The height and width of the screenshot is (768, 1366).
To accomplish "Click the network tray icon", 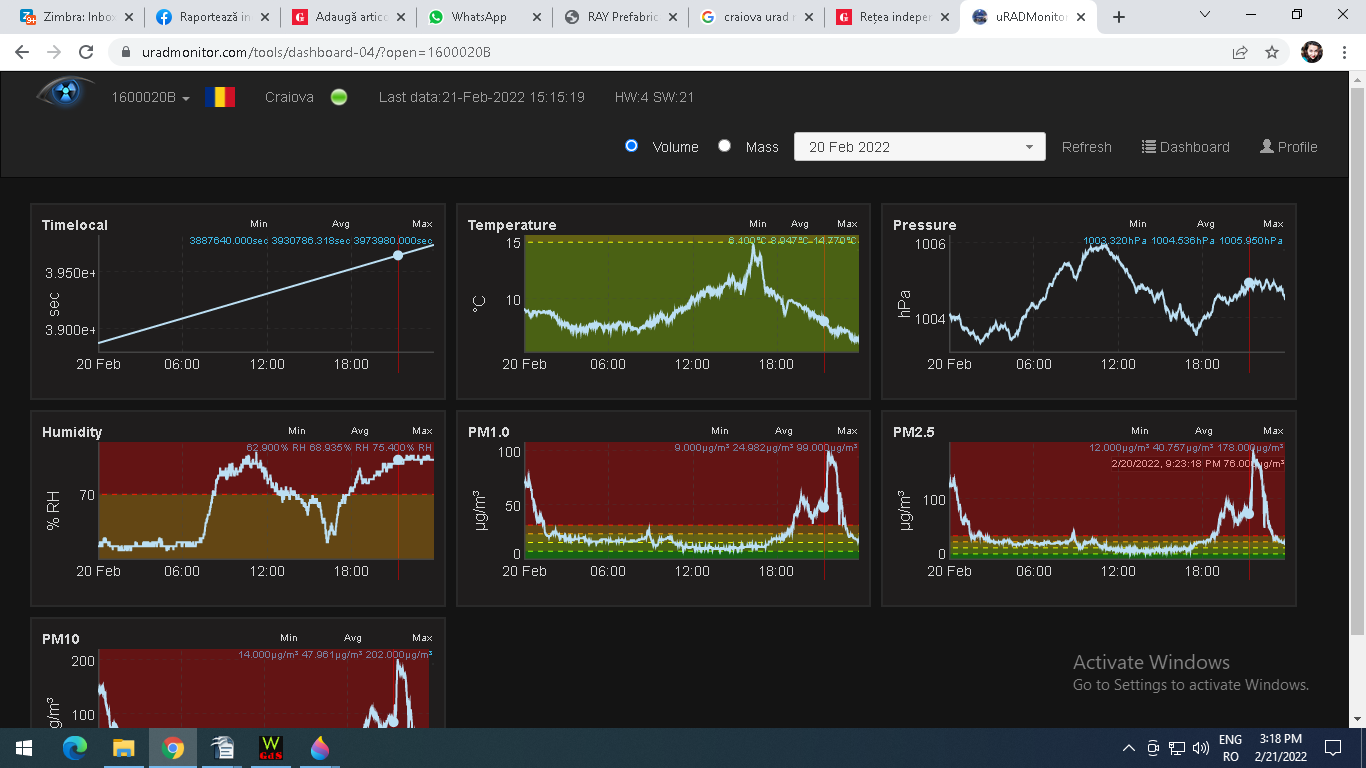I will coord(1177,748).
